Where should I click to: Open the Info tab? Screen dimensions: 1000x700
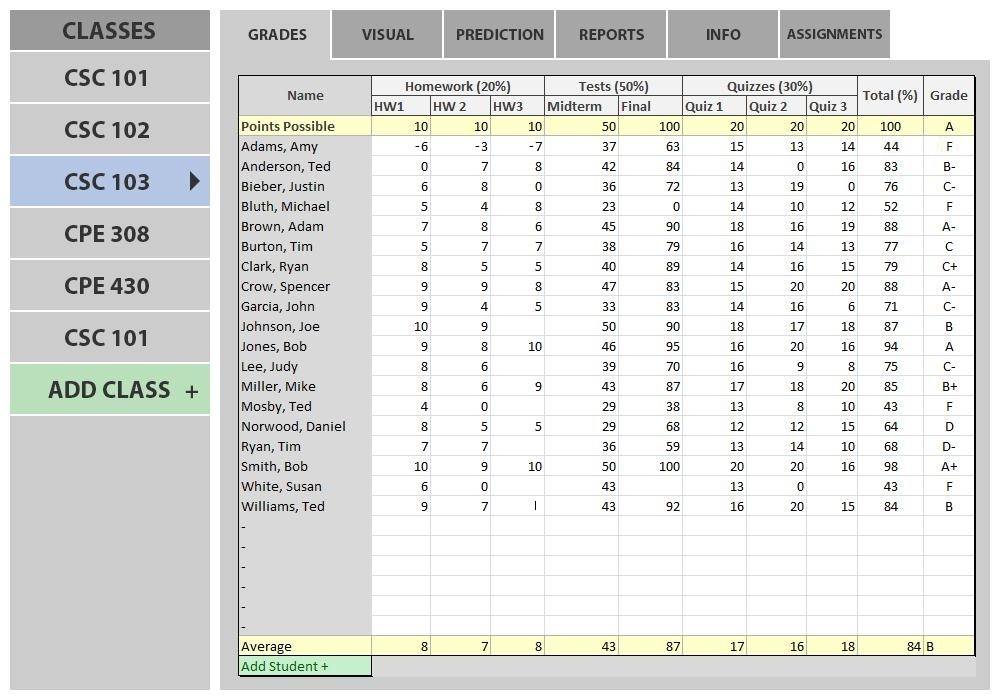(x=722, y=35)
